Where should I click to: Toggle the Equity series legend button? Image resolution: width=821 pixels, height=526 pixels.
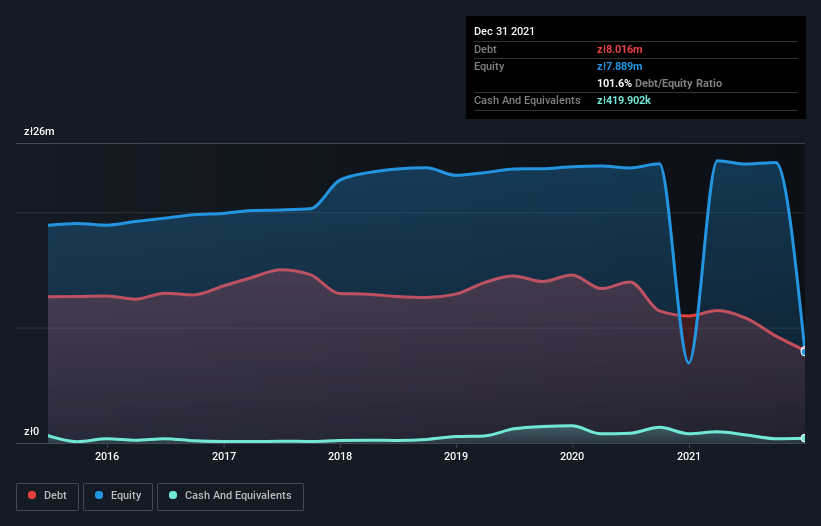click(118, 496)
